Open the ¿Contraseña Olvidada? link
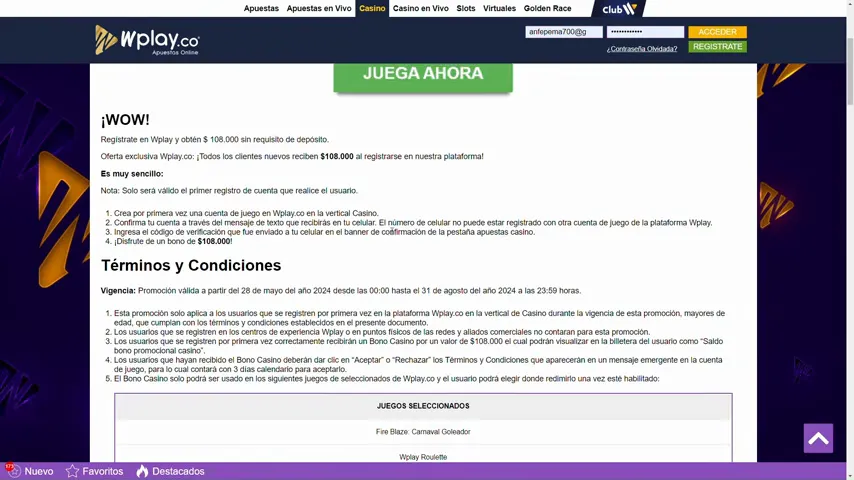The image size is (854, 480). 642,48
